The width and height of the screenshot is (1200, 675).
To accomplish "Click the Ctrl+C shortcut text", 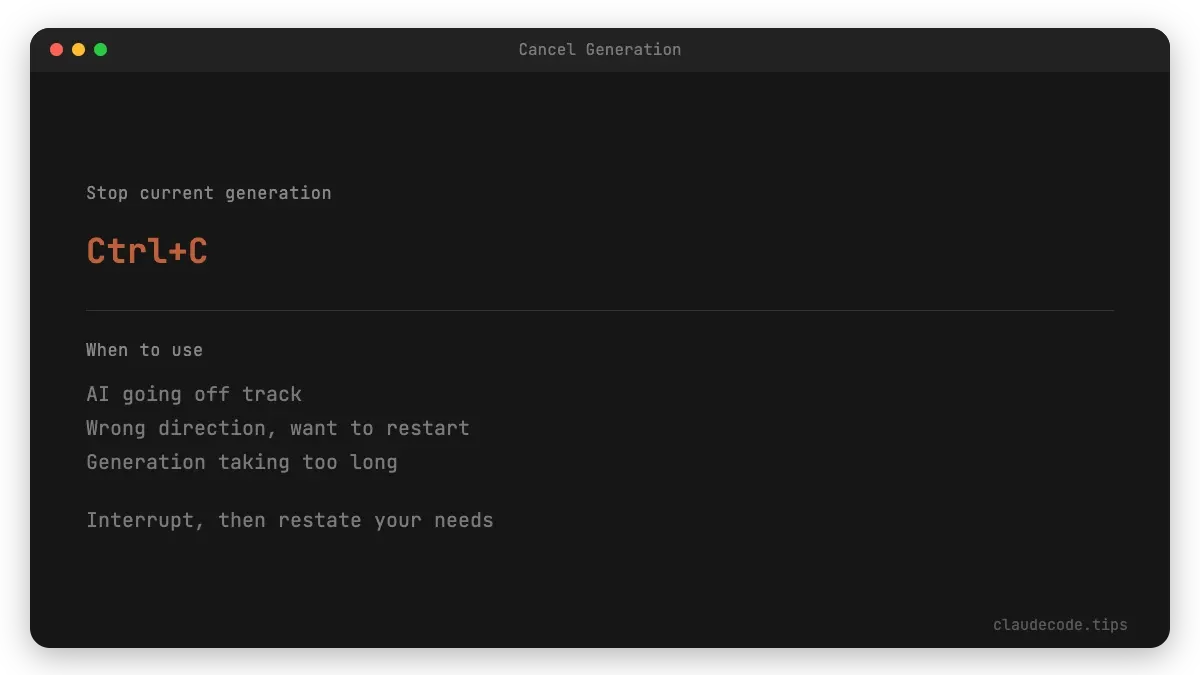I will pyautogui.click(x=146, y=252).
